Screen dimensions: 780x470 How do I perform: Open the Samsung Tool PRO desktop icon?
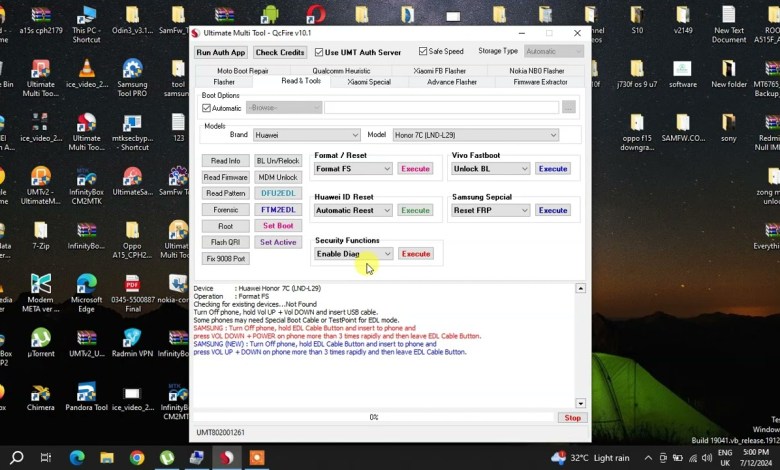[132, 78]
